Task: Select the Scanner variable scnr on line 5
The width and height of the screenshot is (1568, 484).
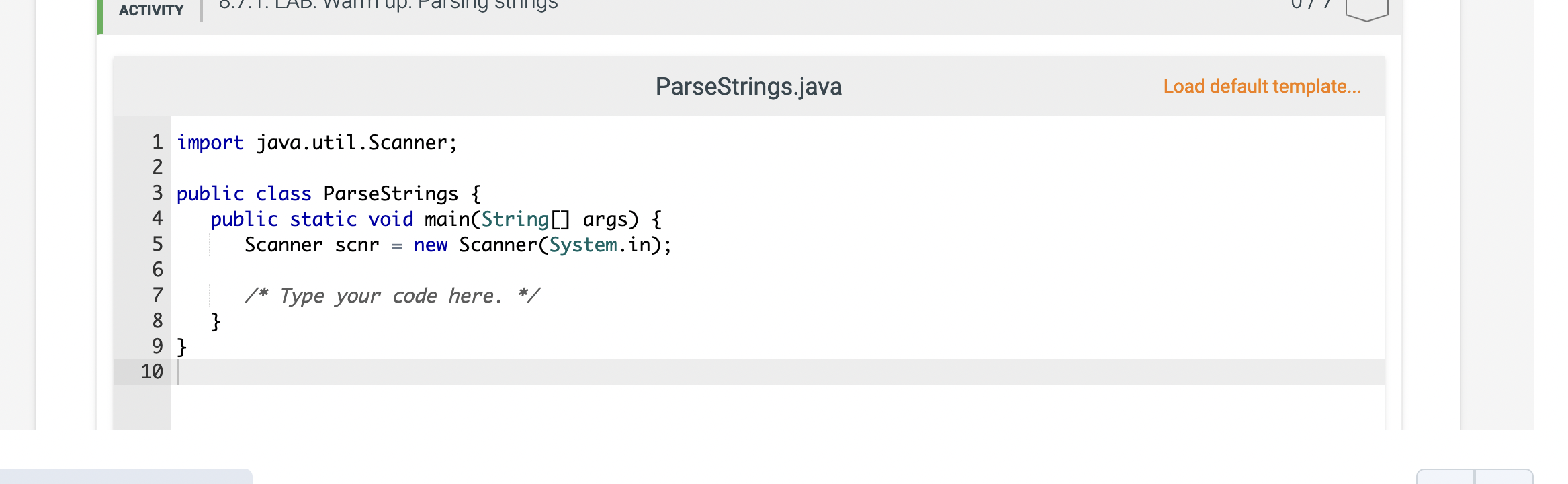Action: pos(357,245)
